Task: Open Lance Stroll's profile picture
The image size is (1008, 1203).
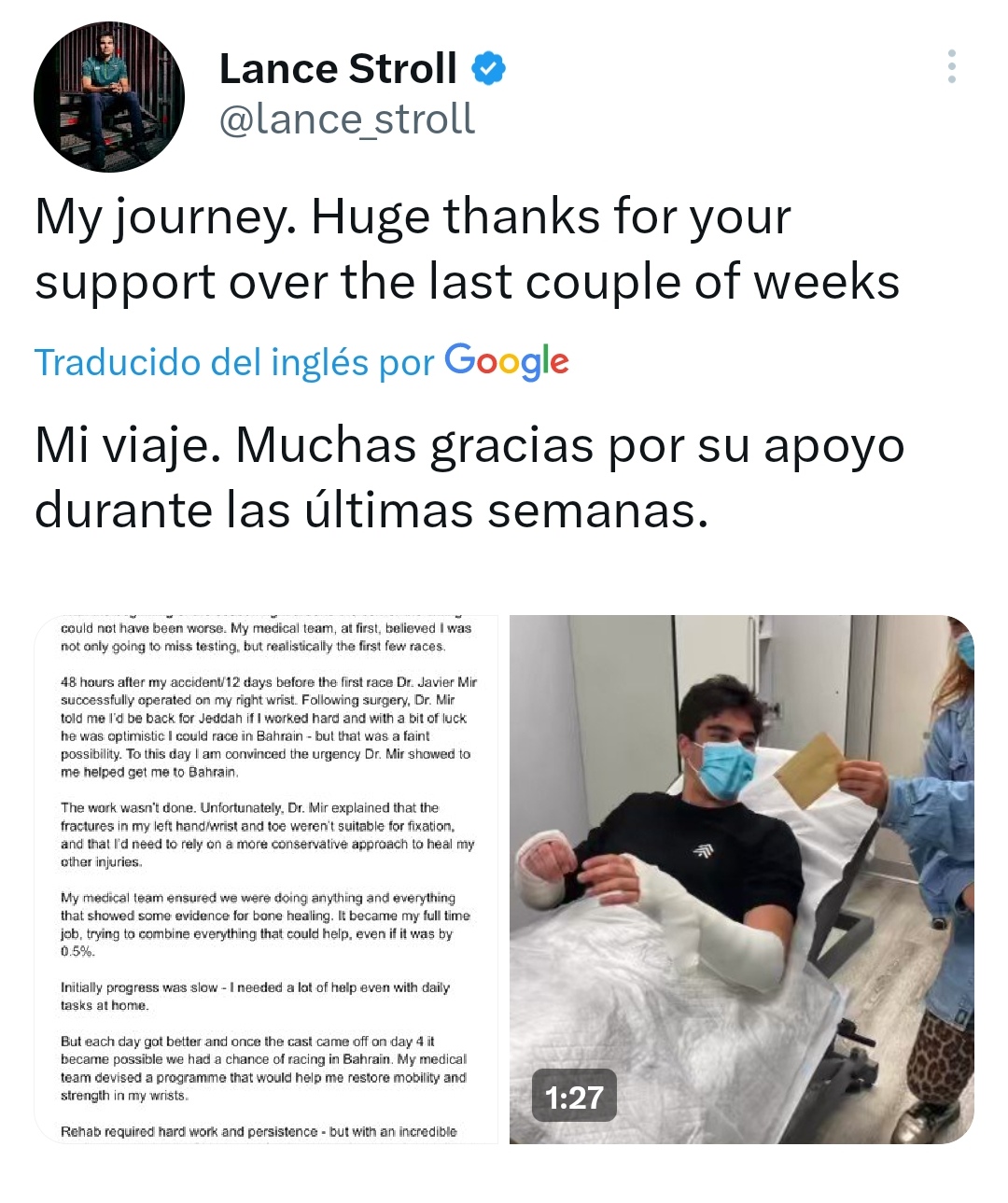Action: click(x=109, y=97)
